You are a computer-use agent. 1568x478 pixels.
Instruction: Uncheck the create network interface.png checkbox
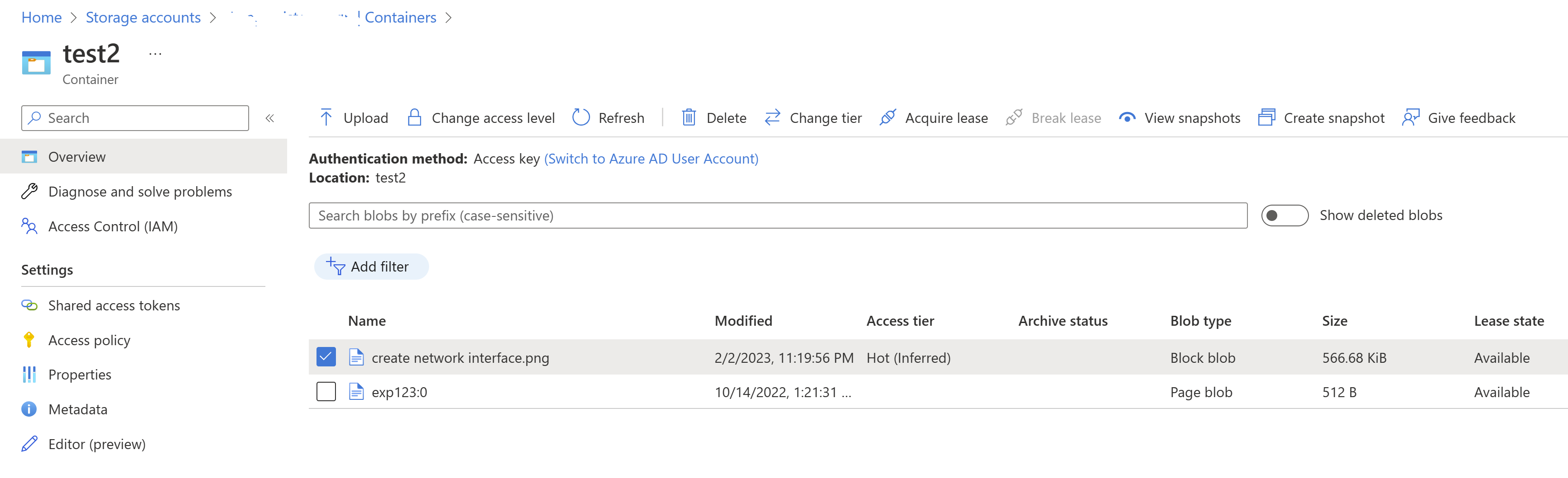coord(326,357)
